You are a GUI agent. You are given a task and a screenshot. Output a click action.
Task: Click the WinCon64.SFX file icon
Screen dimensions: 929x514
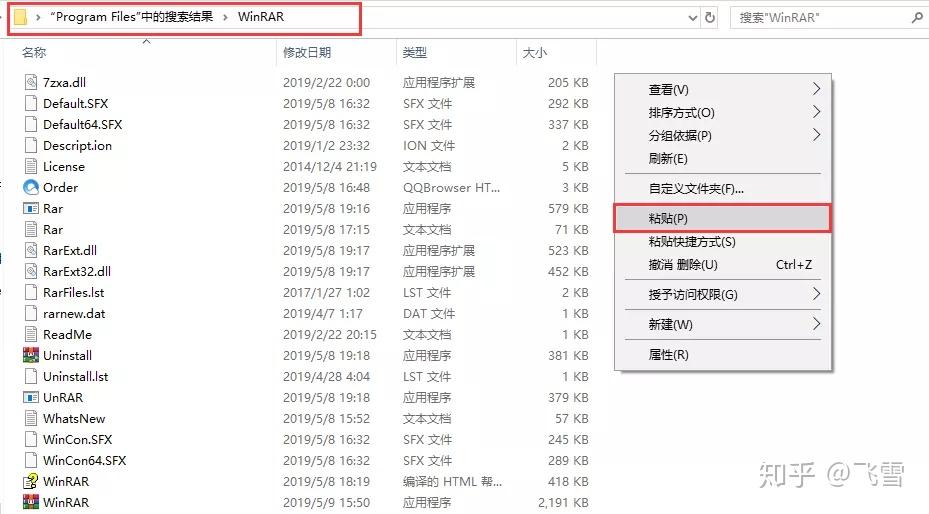tap(31, 461)
